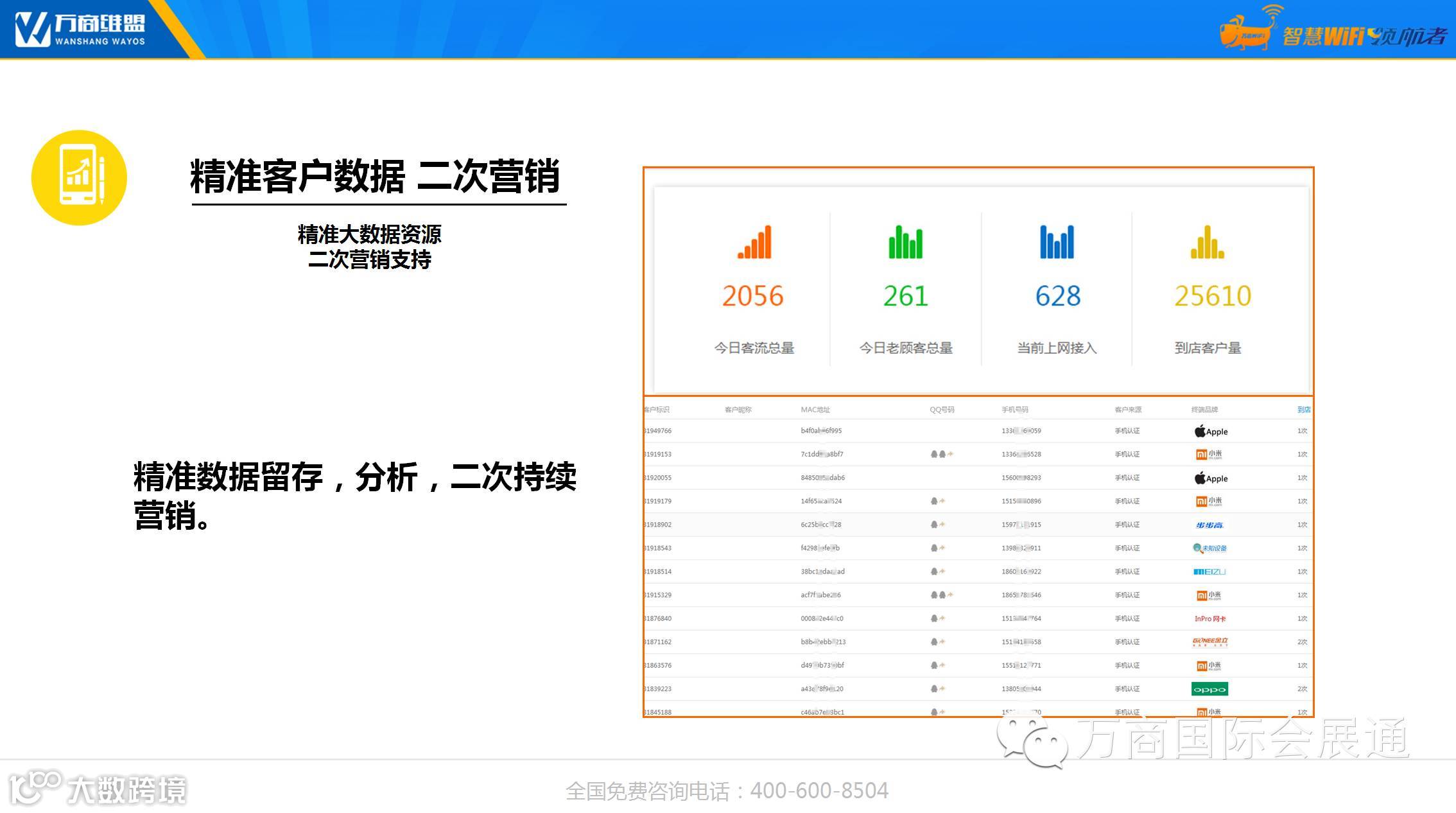Click the green OPPO brand badge

[1209, 689]
